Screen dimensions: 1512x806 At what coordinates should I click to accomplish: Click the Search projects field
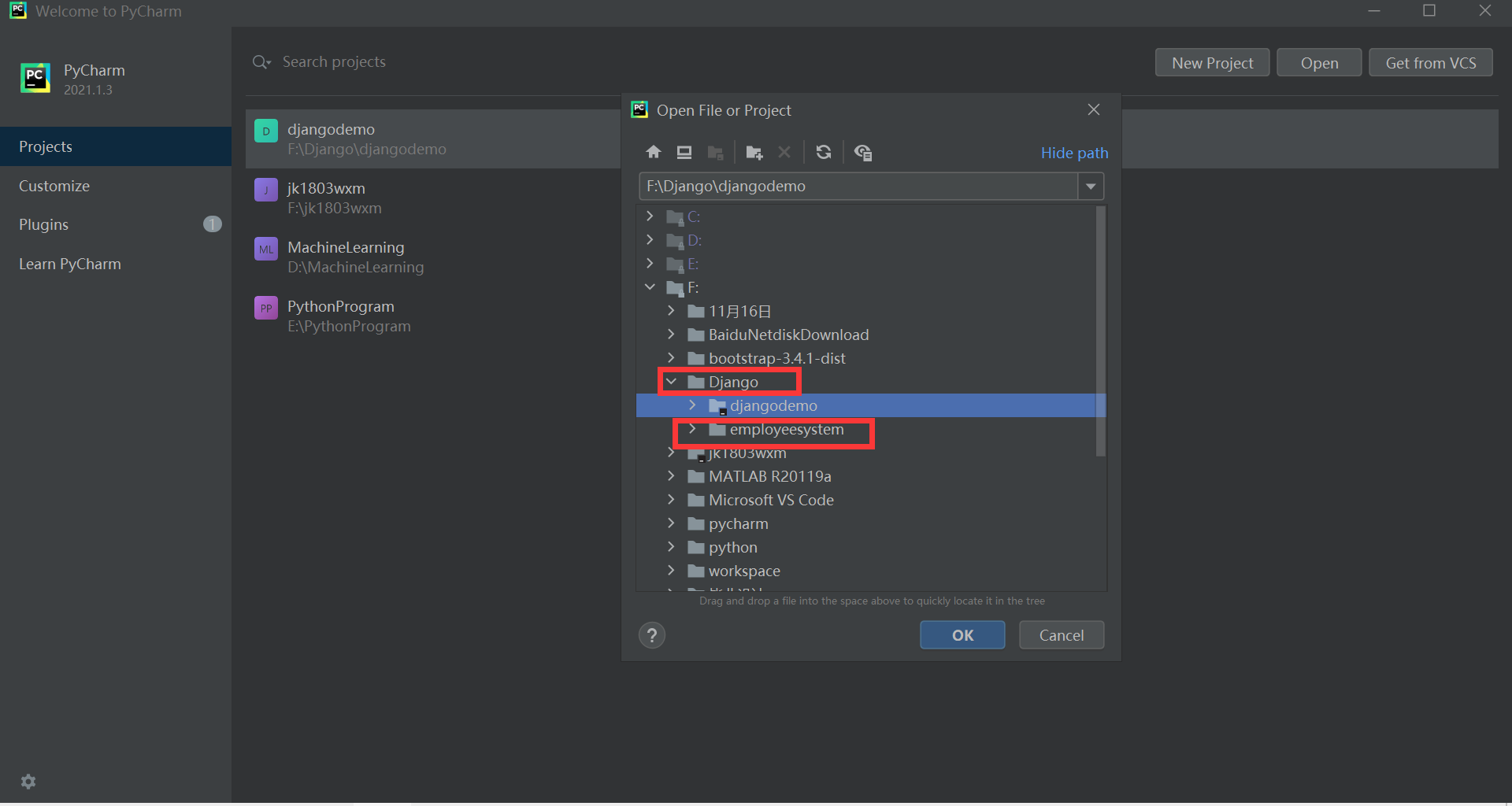(x=334, y=61)
